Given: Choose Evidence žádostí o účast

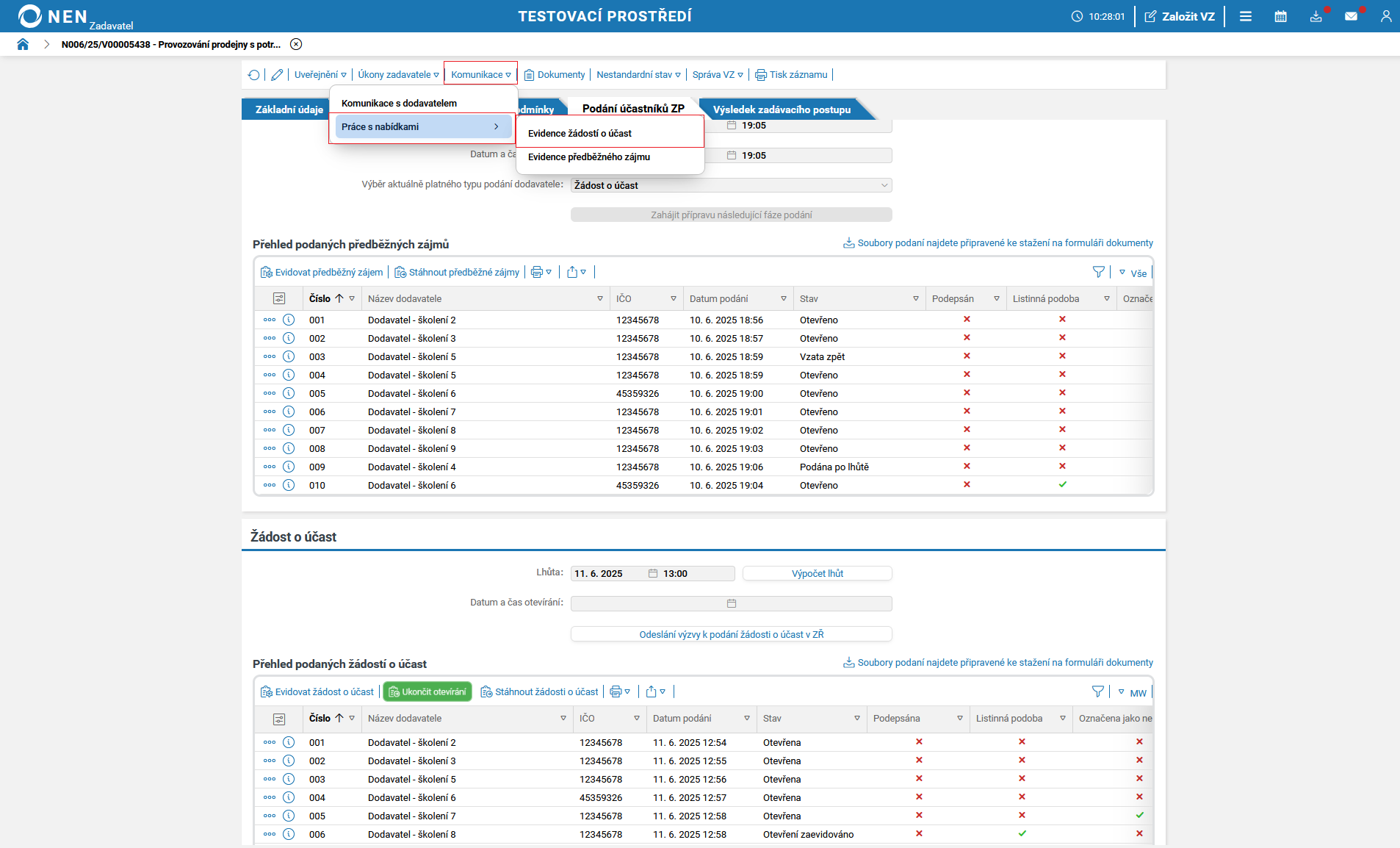Looking at the screenshot, I should click(x=610, y=133).
